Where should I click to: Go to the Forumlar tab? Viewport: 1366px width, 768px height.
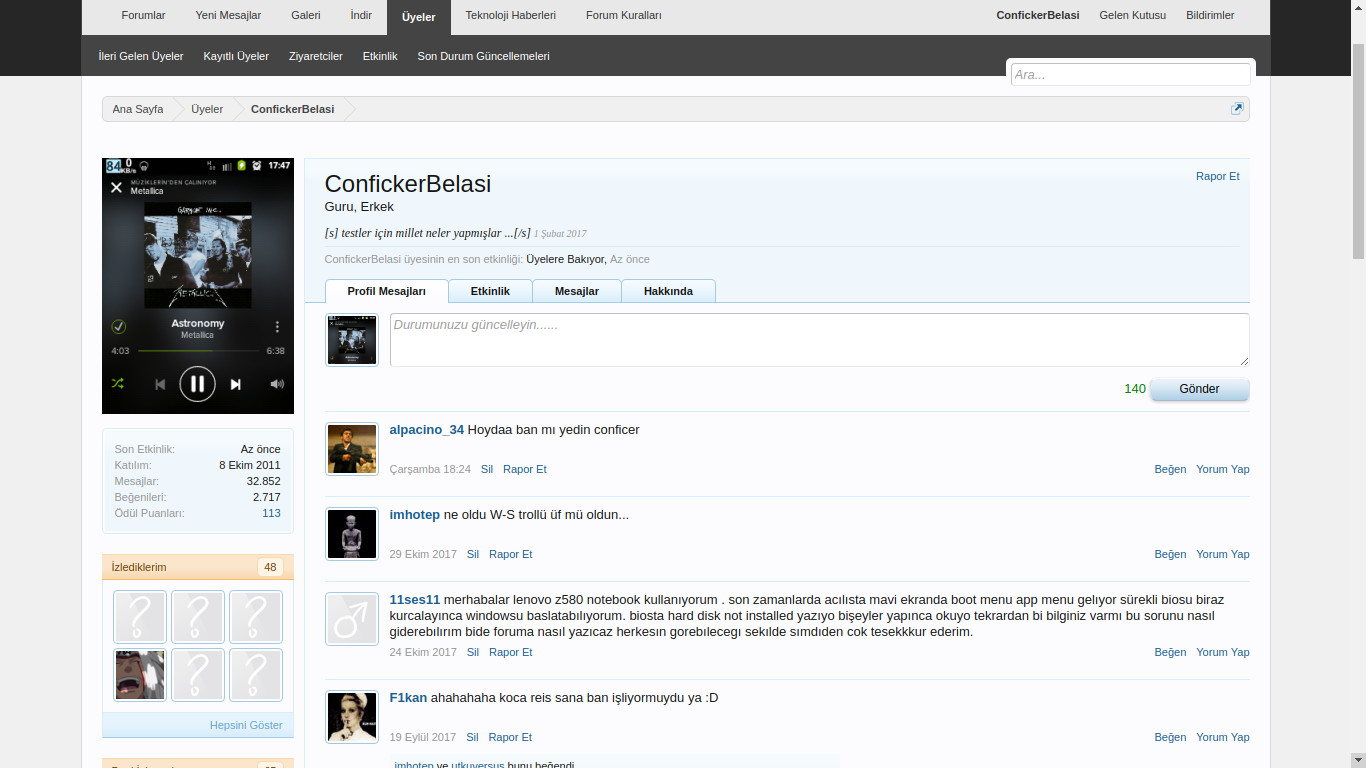[x=143, y=16]
